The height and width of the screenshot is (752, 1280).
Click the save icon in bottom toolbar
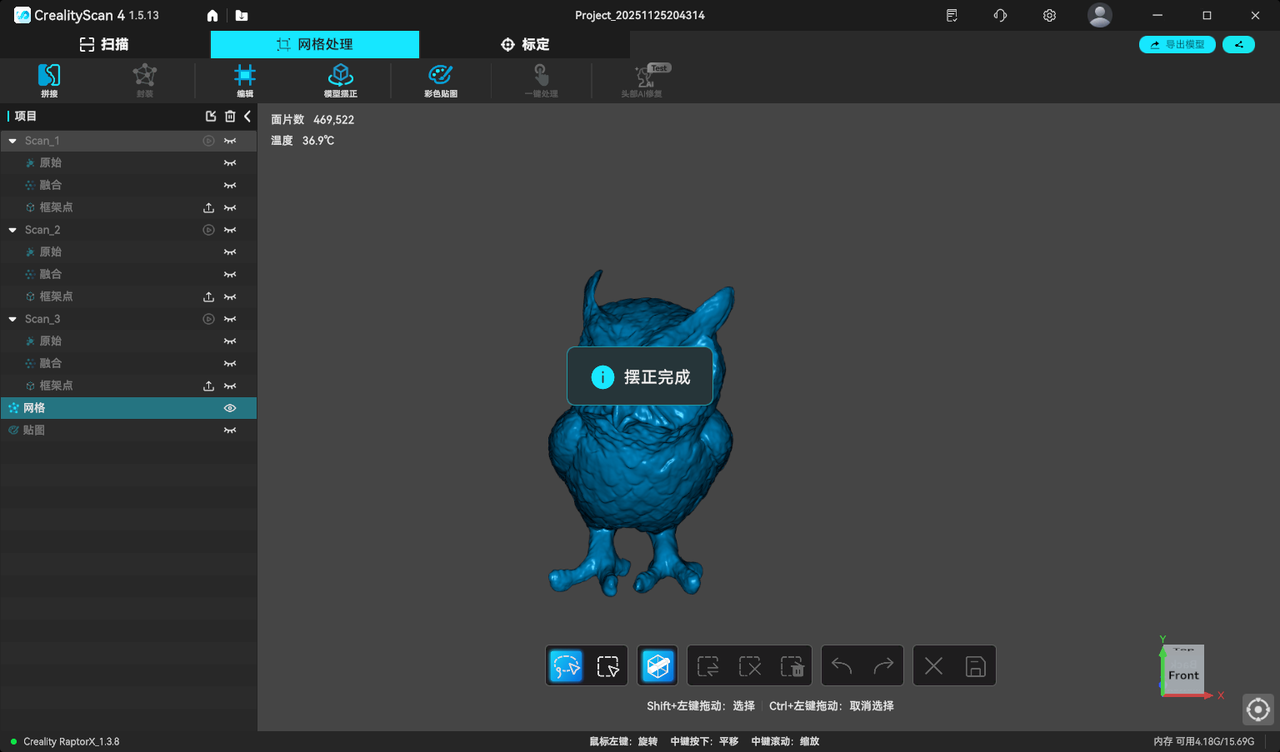coord(975,666)
